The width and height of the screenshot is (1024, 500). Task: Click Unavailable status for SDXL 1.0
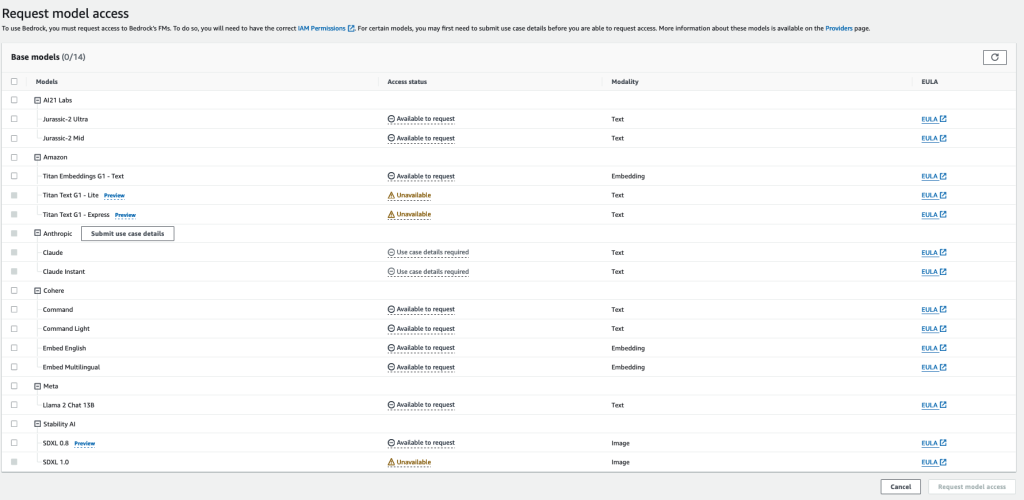click(x=409, y=462)
